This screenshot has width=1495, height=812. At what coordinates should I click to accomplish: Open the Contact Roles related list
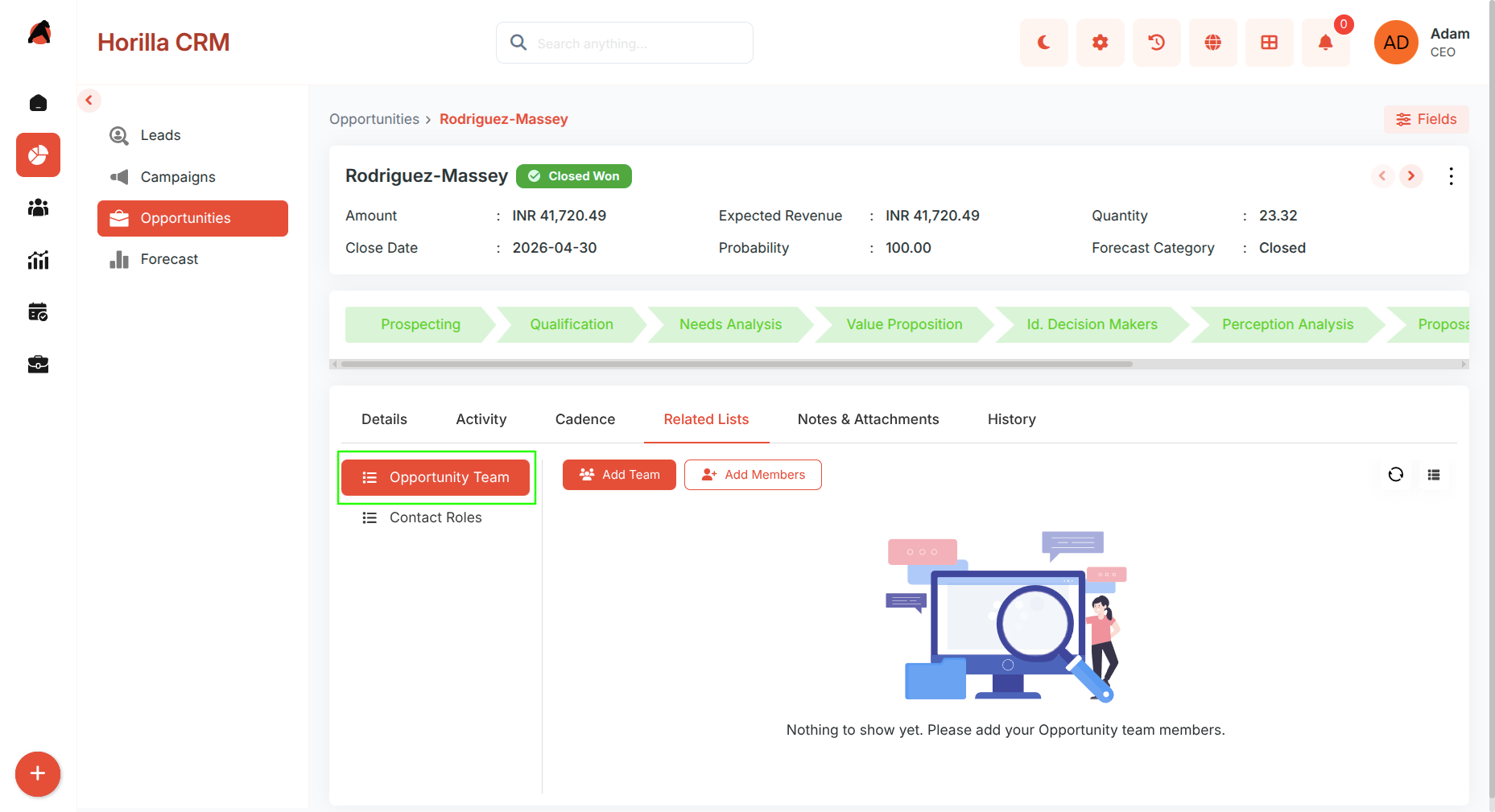click(436, 517)
